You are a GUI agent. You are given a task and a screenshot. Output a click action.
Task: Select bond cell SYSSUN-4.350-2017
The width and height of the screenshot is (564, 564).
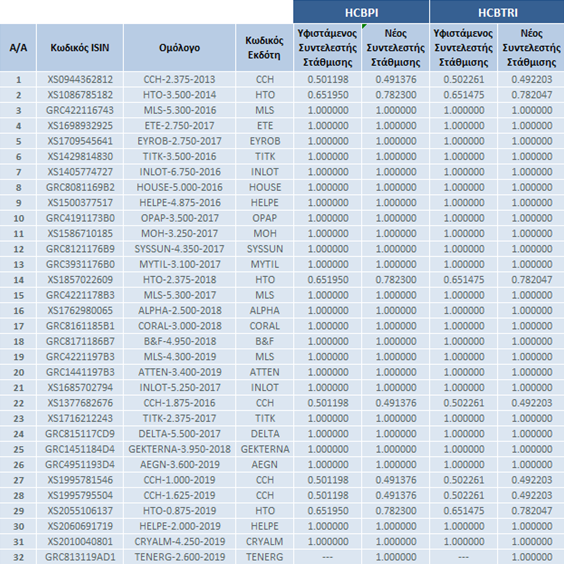click(179, 249)
